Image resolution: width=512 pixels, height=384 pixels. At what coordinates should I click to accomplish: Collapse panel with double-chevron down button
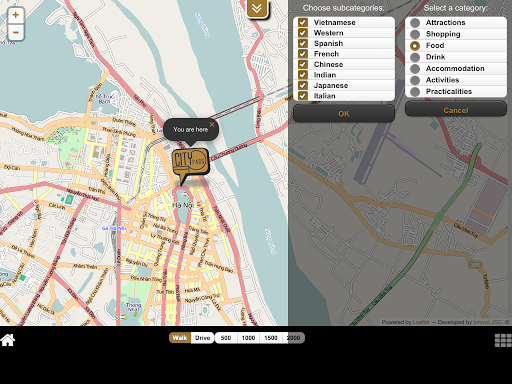click(x=257, y=8)
